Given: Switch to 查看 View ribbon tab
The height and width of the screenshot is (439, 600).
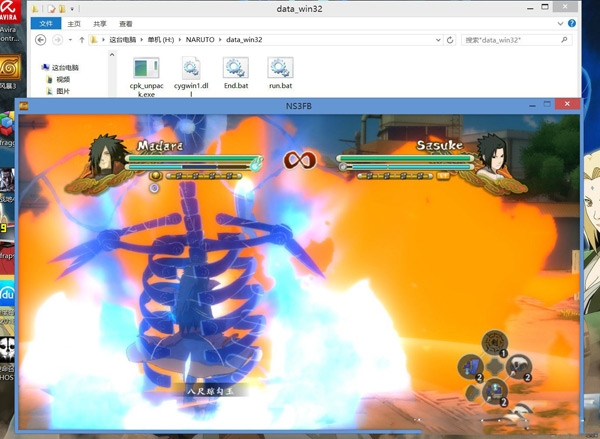Looking at the screenshot, I should 126,24.
